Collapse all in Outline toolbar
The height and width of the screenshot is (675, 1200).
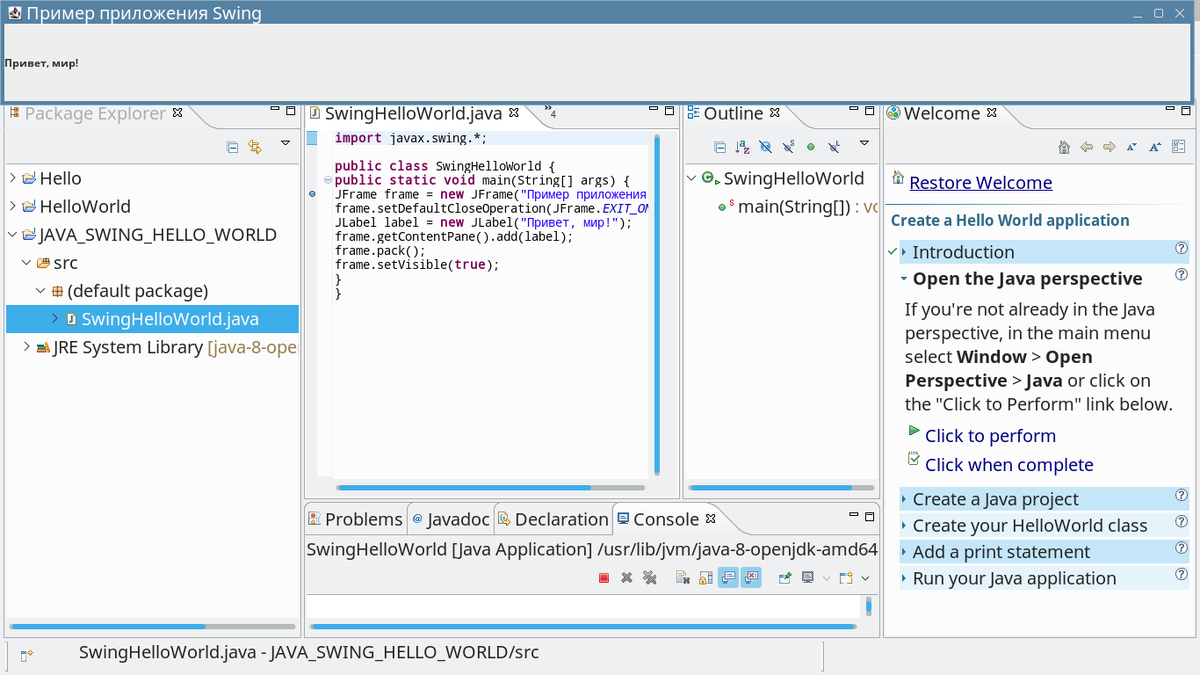click(720, 147)
